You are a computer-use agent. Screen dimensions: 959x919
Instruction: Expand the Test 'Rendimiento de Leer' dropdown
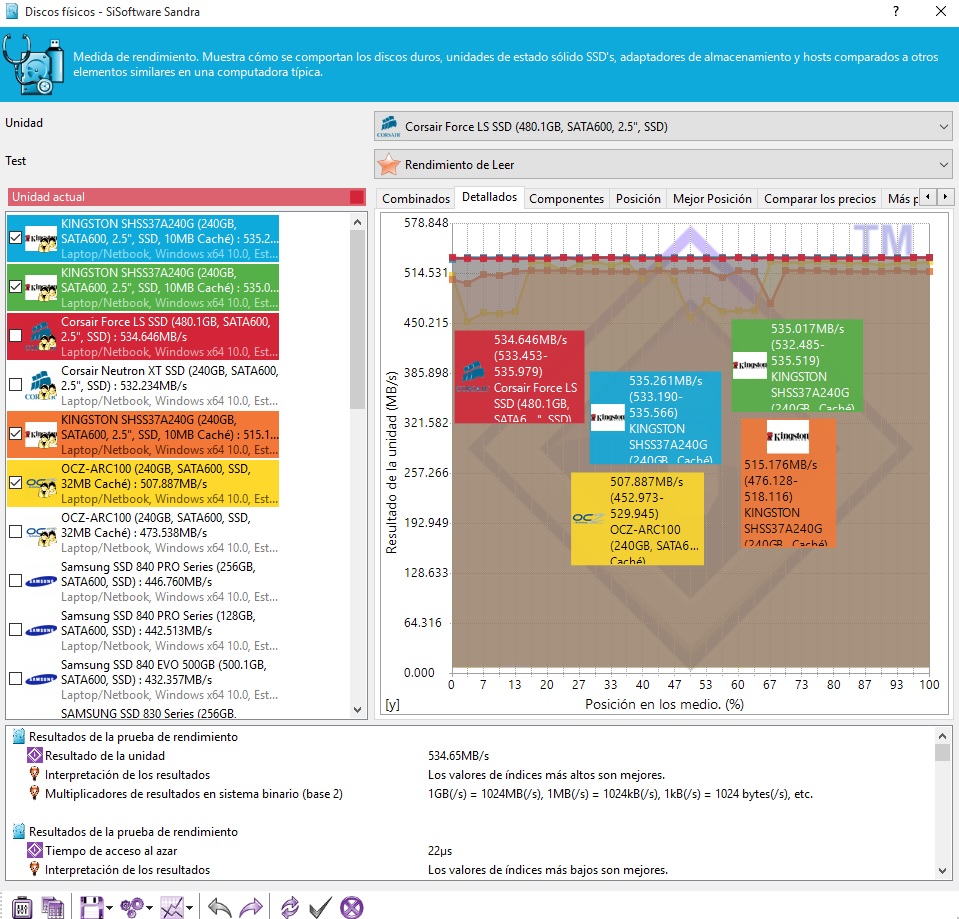coord(662,164)
